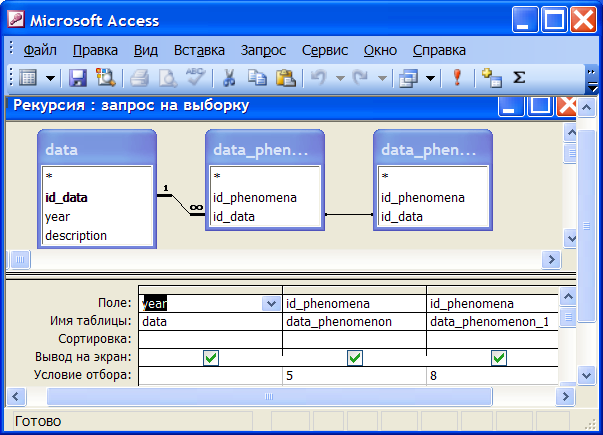Maximize the Рекурсия query window
603x435 pixels.
click(540, 106)
